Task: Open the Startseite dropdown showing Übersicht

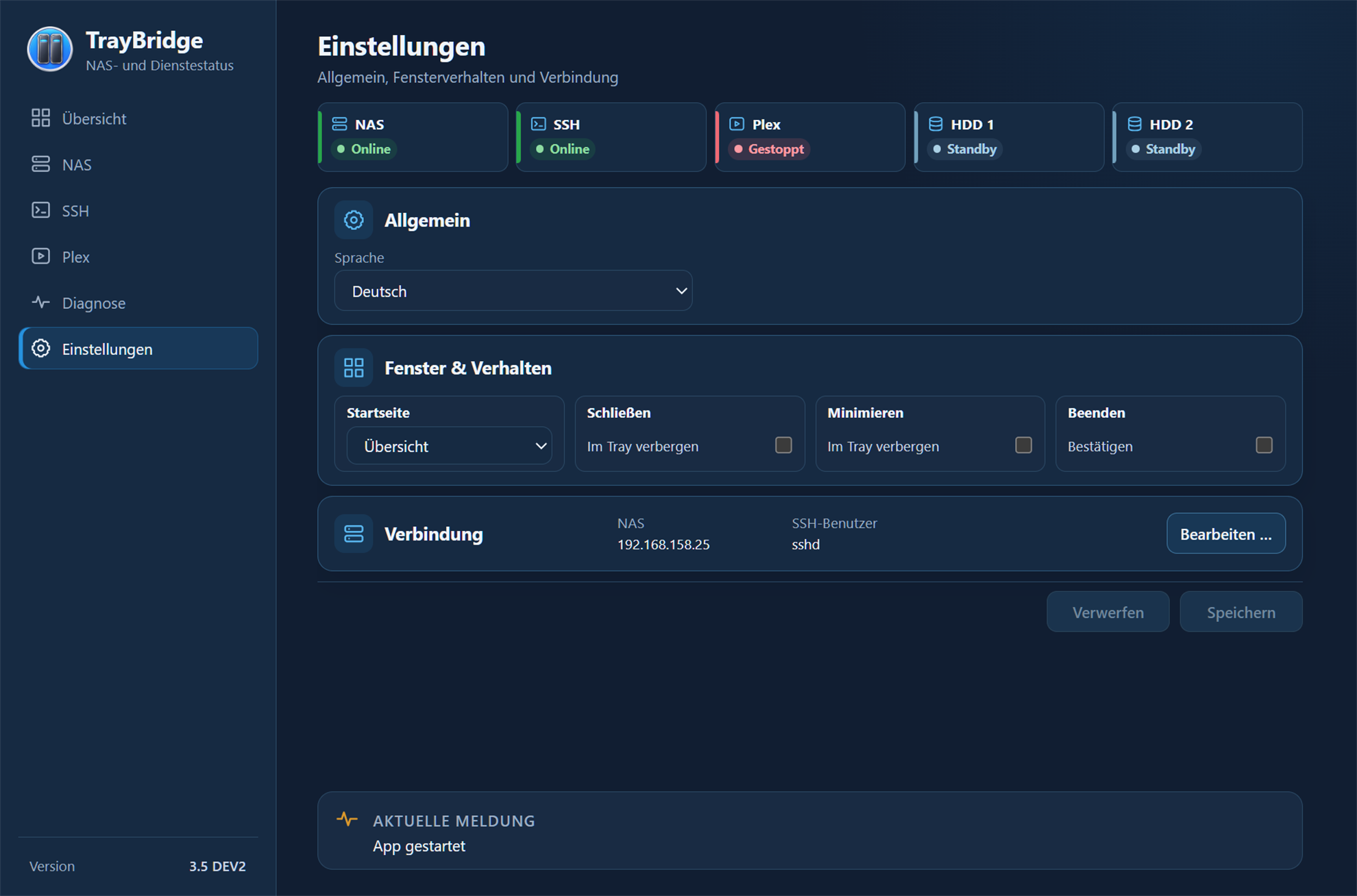Action: click(x=449, y=446)
